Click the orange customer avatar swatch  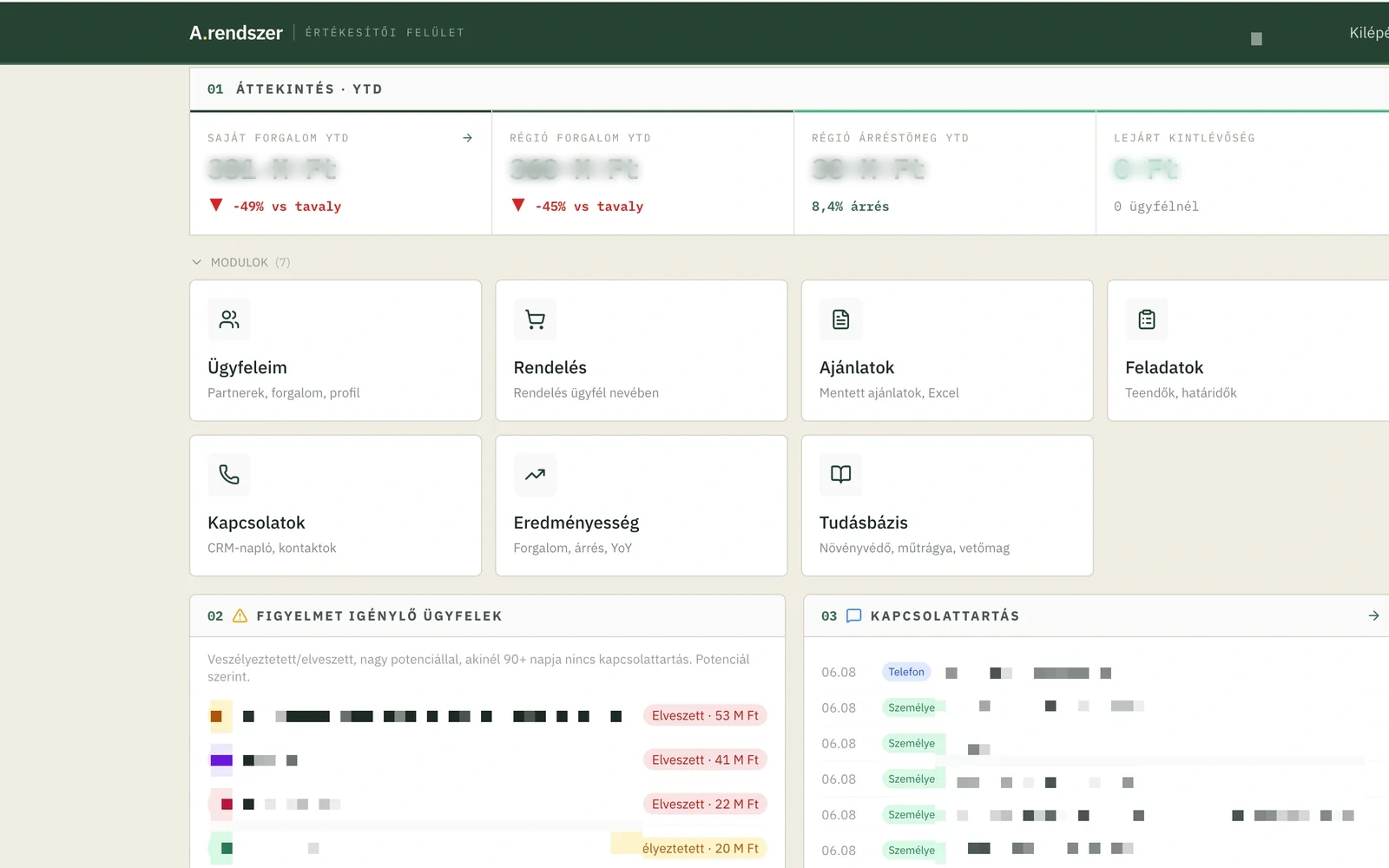[x=221, y=716]
